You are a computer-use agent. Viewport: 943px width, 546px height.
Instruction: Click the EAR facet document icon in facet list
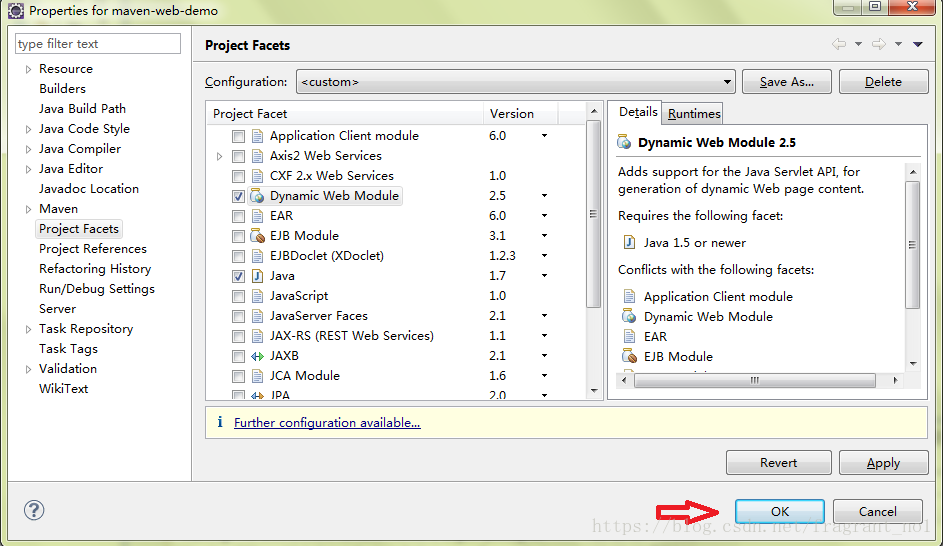257,216
